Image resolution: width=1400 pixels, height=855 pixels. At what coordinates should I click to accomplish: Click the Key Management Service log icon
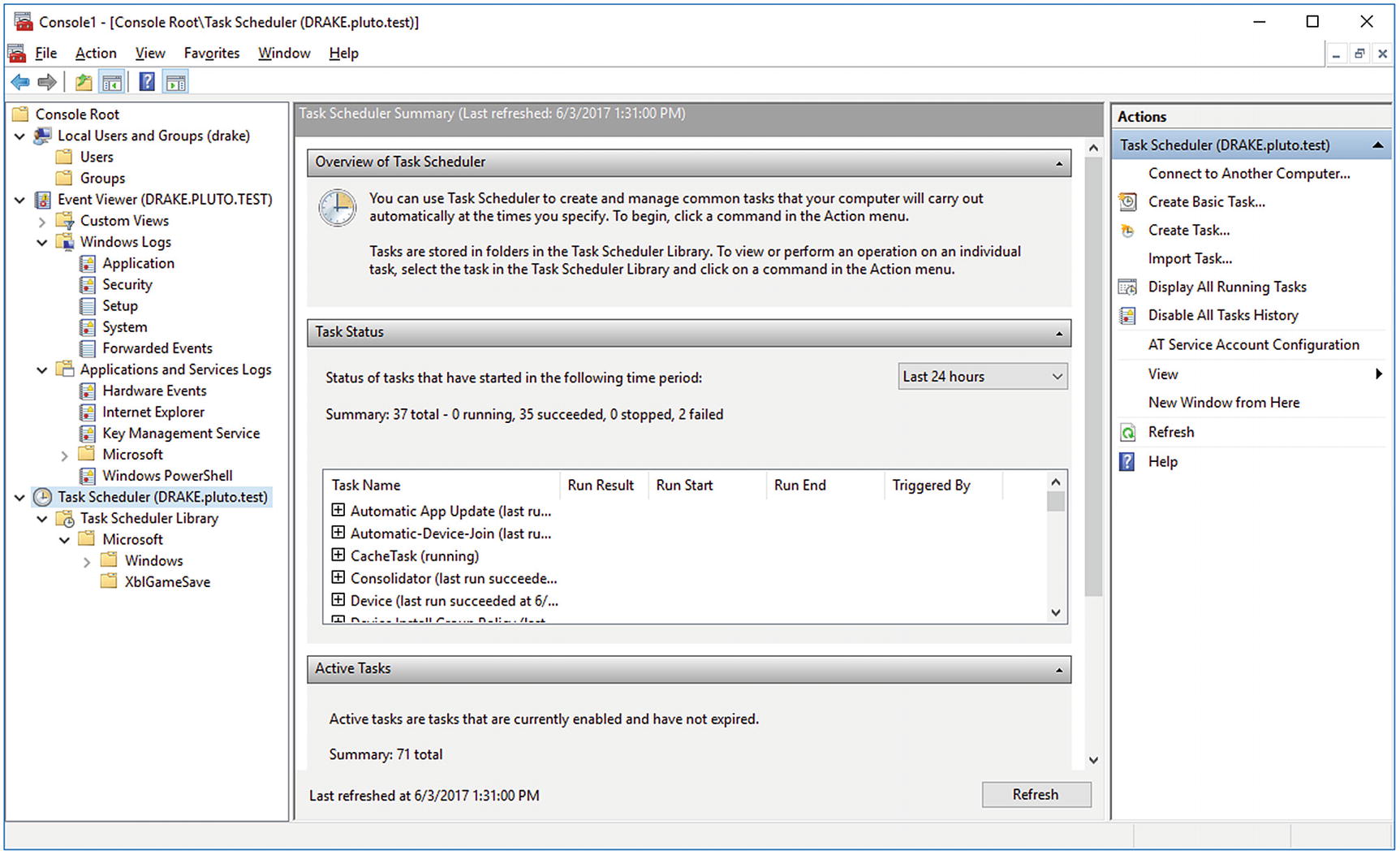tap(88, 433)
